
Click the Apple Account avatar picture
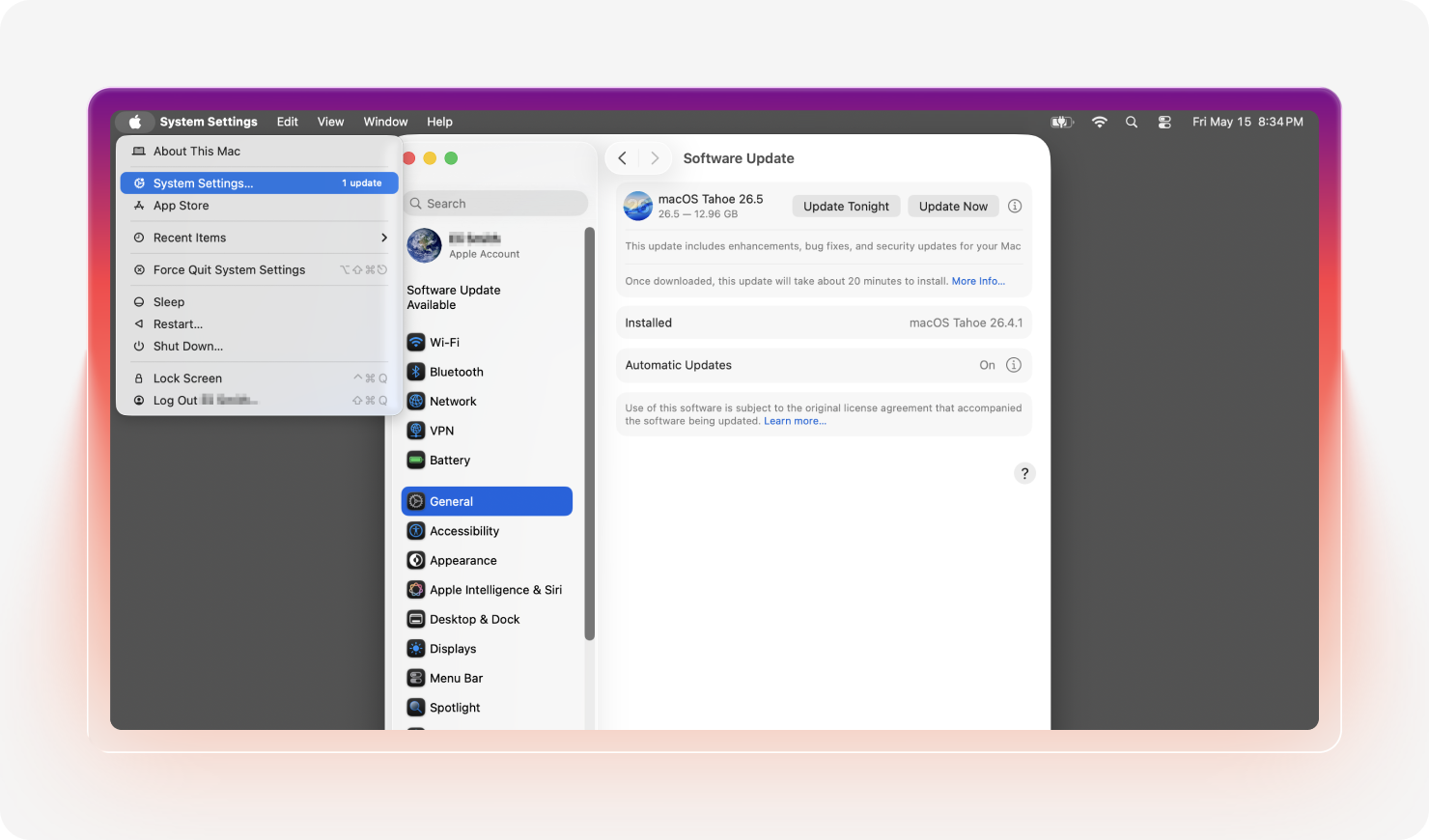424,245
